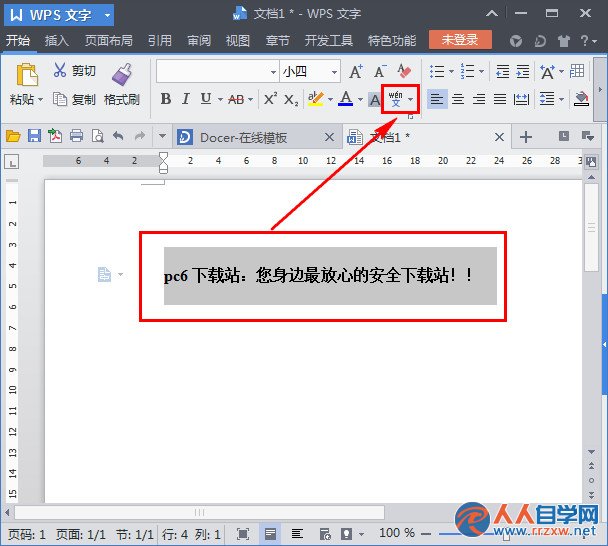
Task: Open the font size 小四 dropdown
Action: [x=334, y=72]
